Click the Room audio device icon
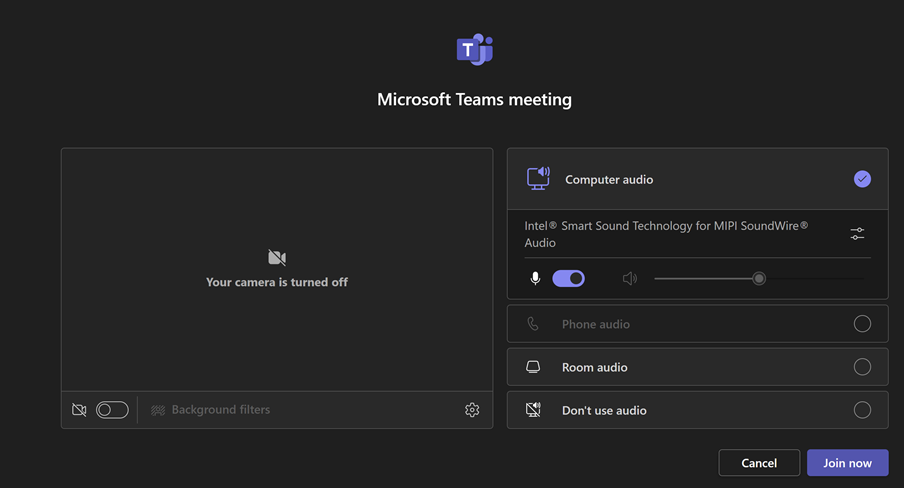The image size is (904, 488). [533, 367]
